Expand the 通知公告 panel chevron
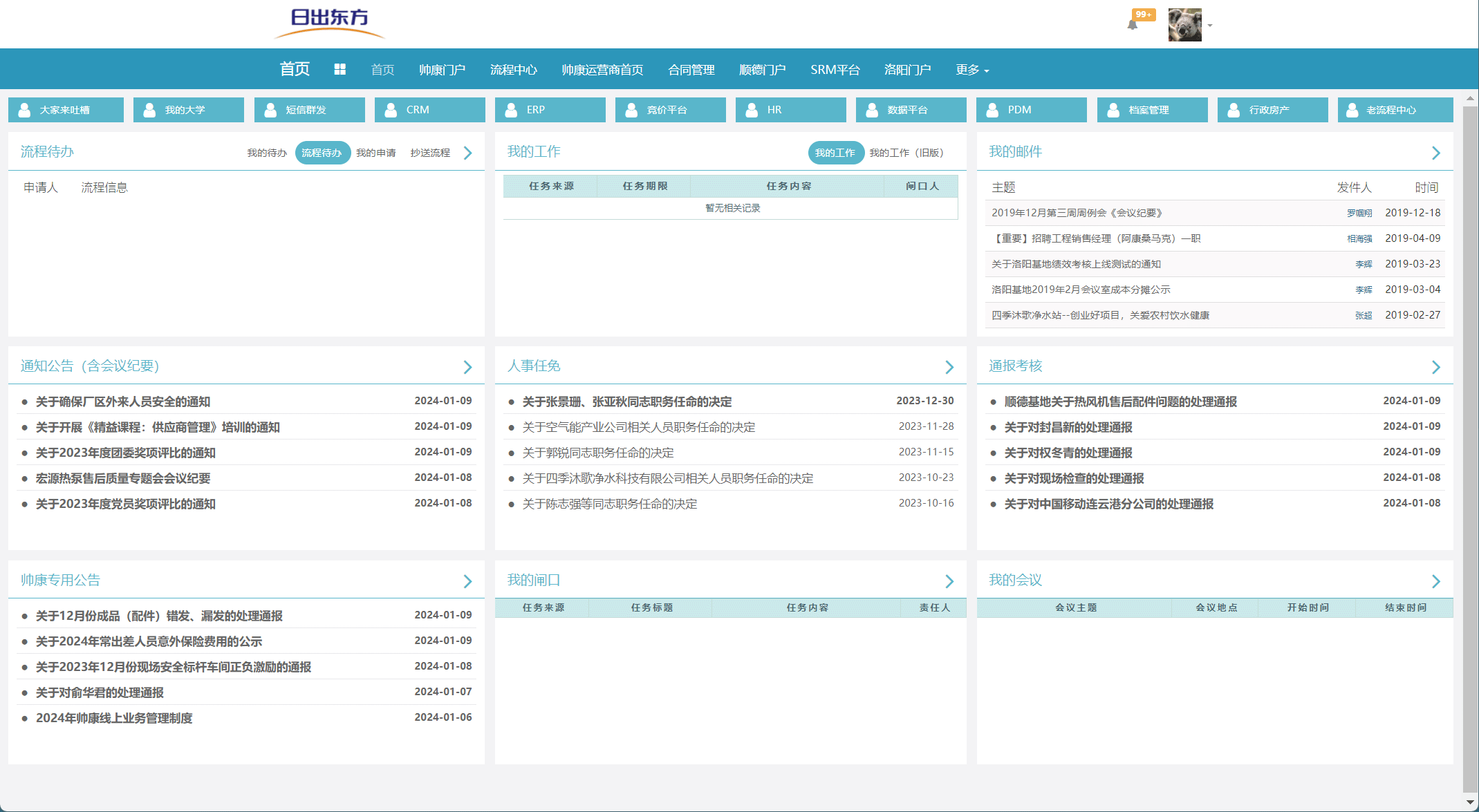The width and height of the screenshot is (1479, 812). point(467,367)
